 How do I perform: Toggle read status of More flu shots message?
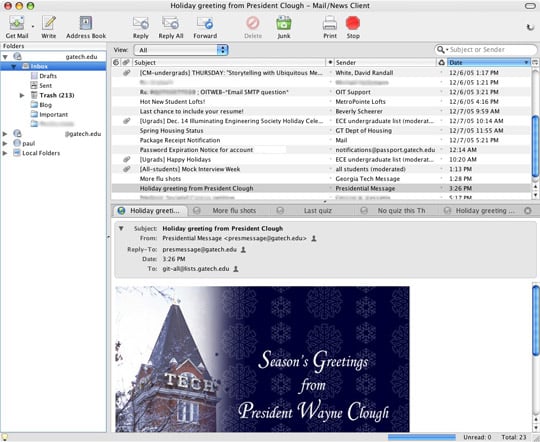click(x=330, y=179)
